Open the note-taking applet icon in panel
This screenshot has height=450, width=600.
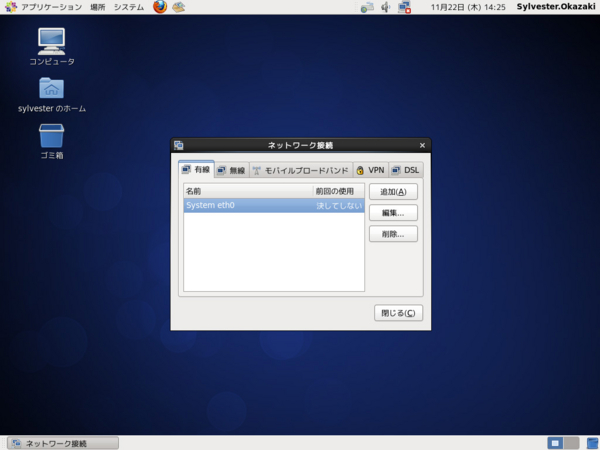point(179,7)
